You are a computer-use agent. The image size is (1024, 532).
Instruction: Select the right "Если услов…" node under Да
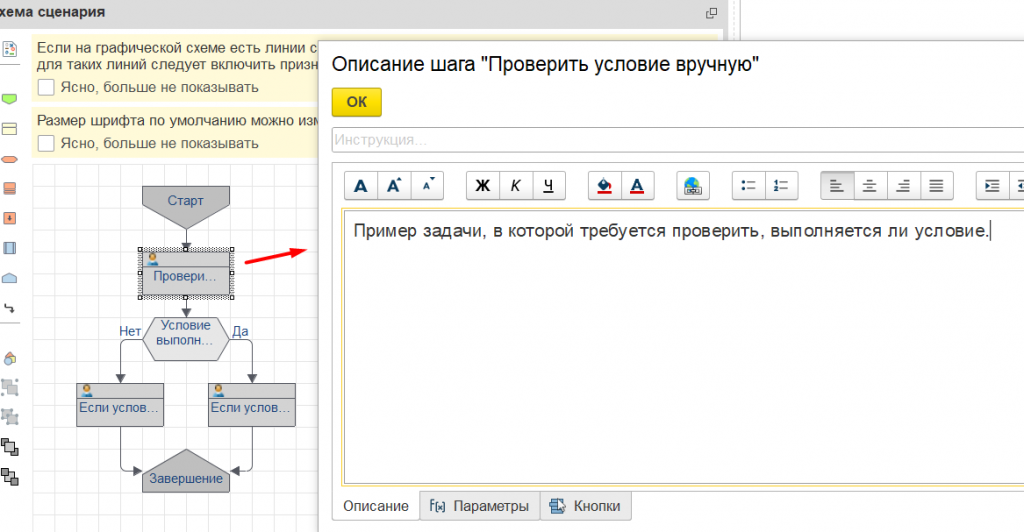click(x=251, y=405)
